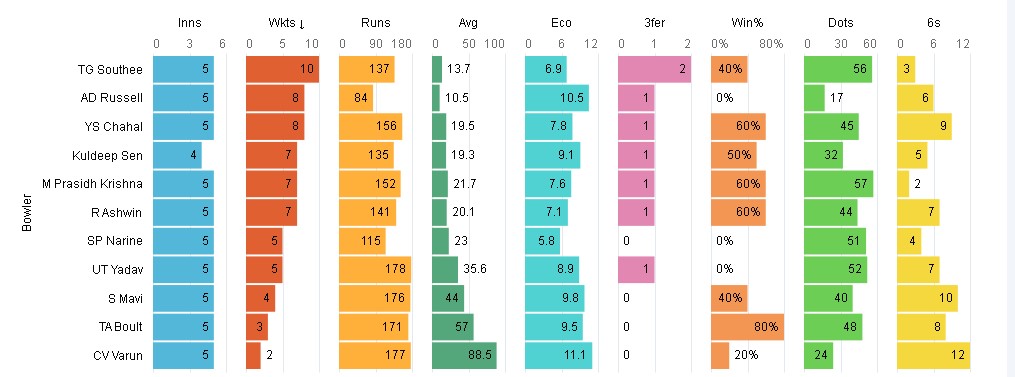Click the sort arrow next to Wkts
The height and width of the screenshot is (377, 1015).
[x=302, y=24]
